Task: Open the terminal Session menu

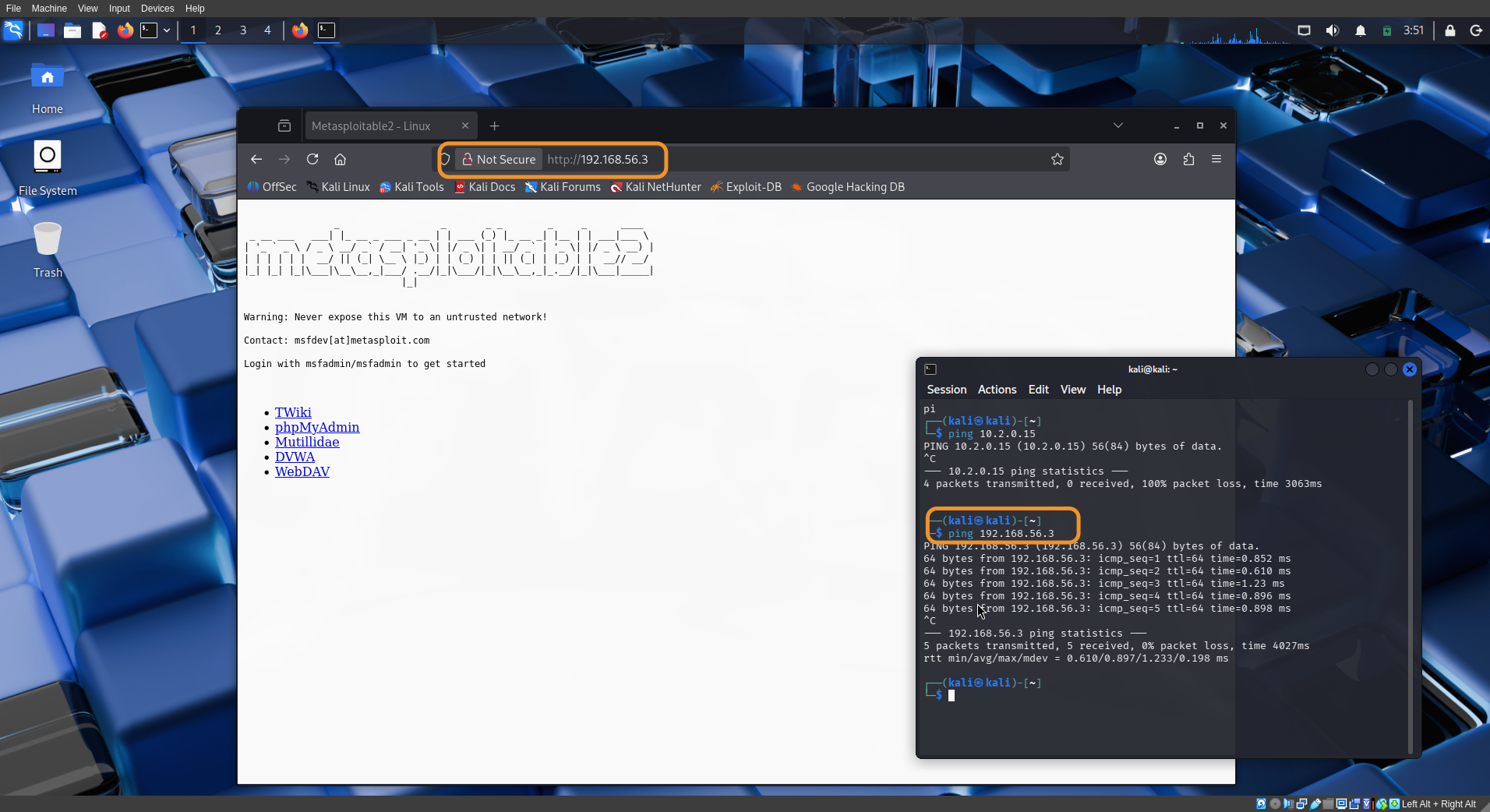Action: [946, 390]
